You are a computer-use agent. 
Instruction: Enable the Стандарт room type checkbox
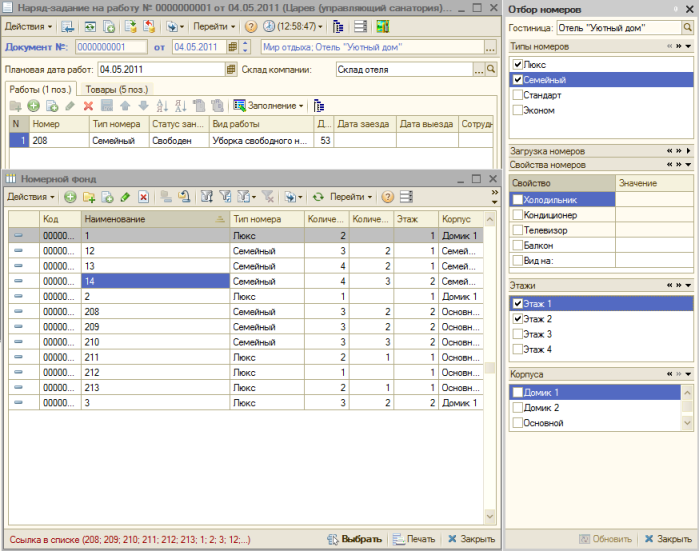click(x=517, y=95)
